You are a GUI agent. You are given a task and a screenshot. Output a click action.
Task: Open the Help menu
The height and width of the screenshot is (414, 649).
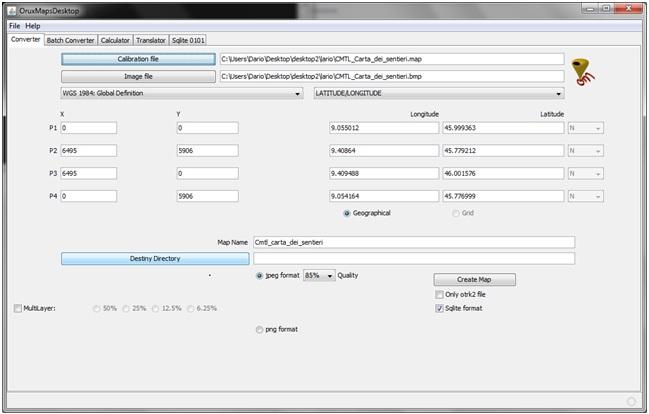coord(33,26)
